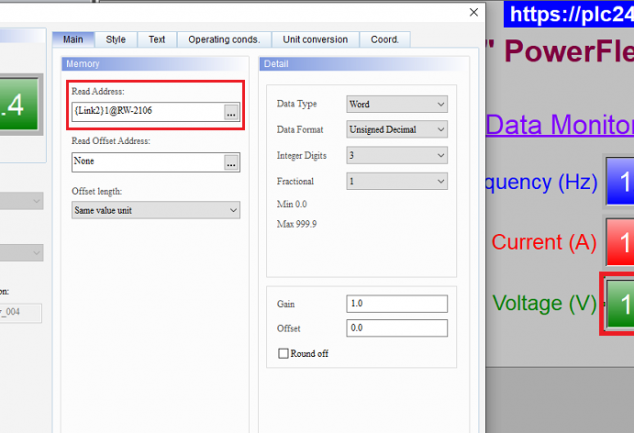Click the Max 999.9 text
Viewport: 634px width, 433px height.
coord(297,224)
